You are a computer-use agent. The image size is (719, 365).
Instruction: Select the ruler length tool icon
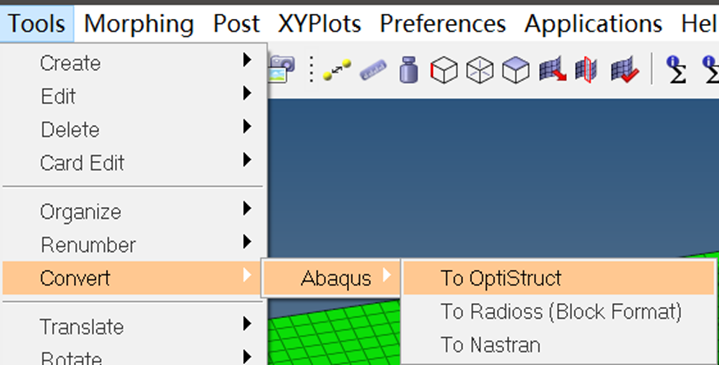[373, 70]
